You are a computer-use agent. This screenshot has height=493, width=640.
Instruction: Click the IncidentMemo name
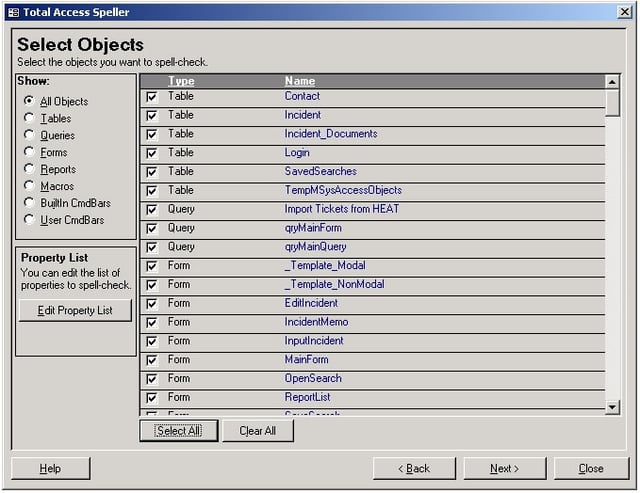tap(316, 322)
